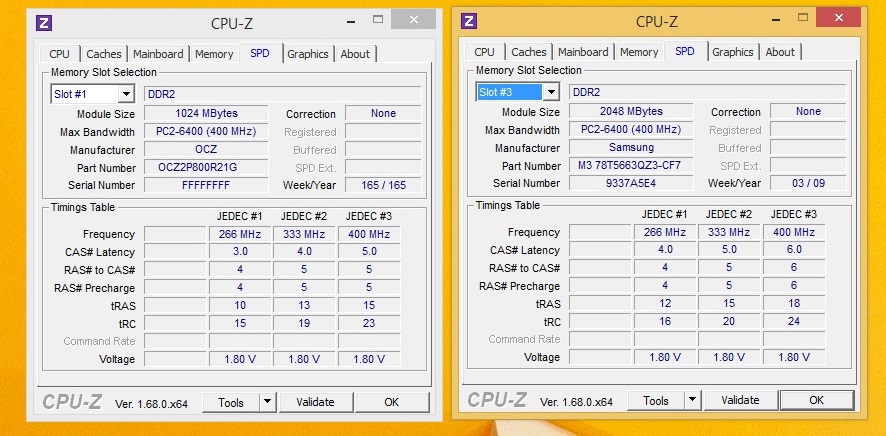
Task: Open the Graphics tab in right window
Action: point(732,52)
